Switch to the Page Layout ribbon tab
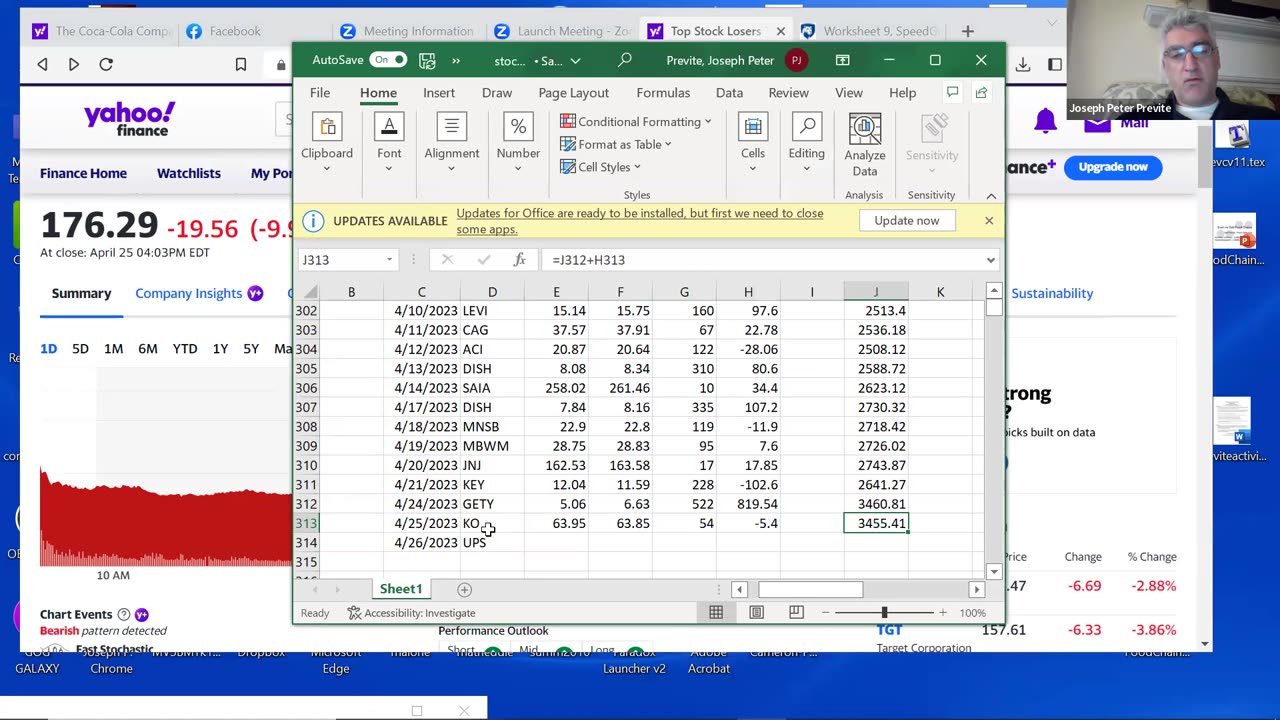Viewport: 1280px width, 720px height. (x=574, y=93)
